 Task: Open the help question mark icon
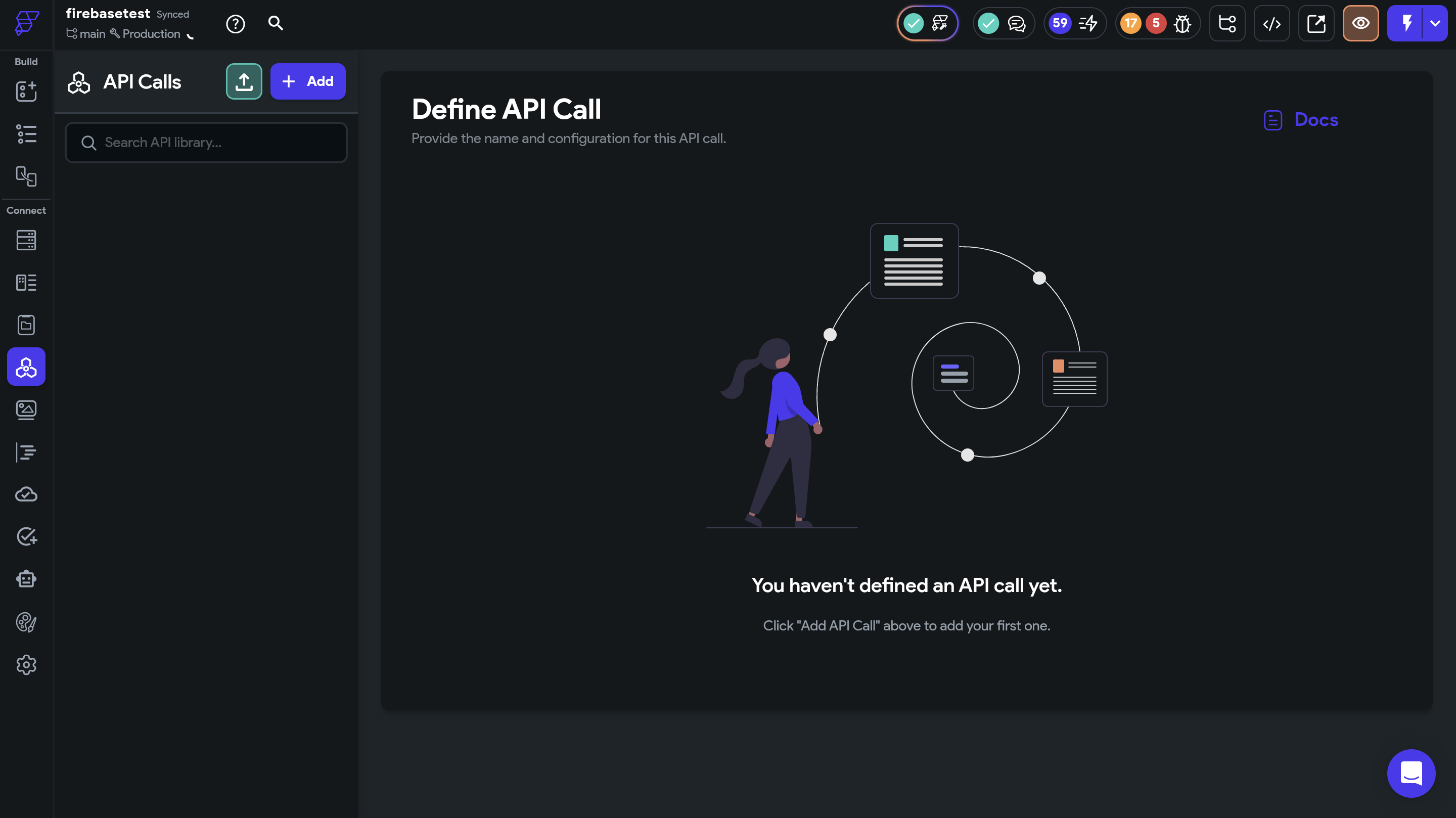(235, 24)
